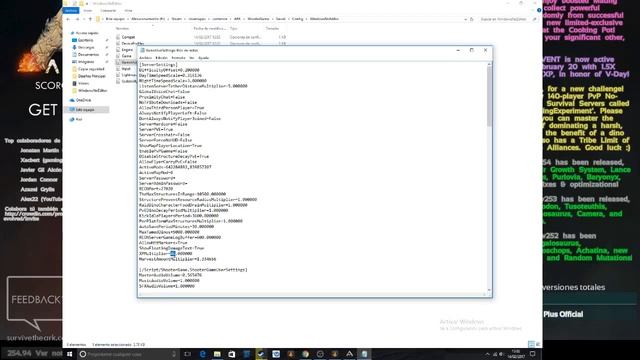Open File Explorer from the taskbar
640x360 pixels.
tap(217, 354)
